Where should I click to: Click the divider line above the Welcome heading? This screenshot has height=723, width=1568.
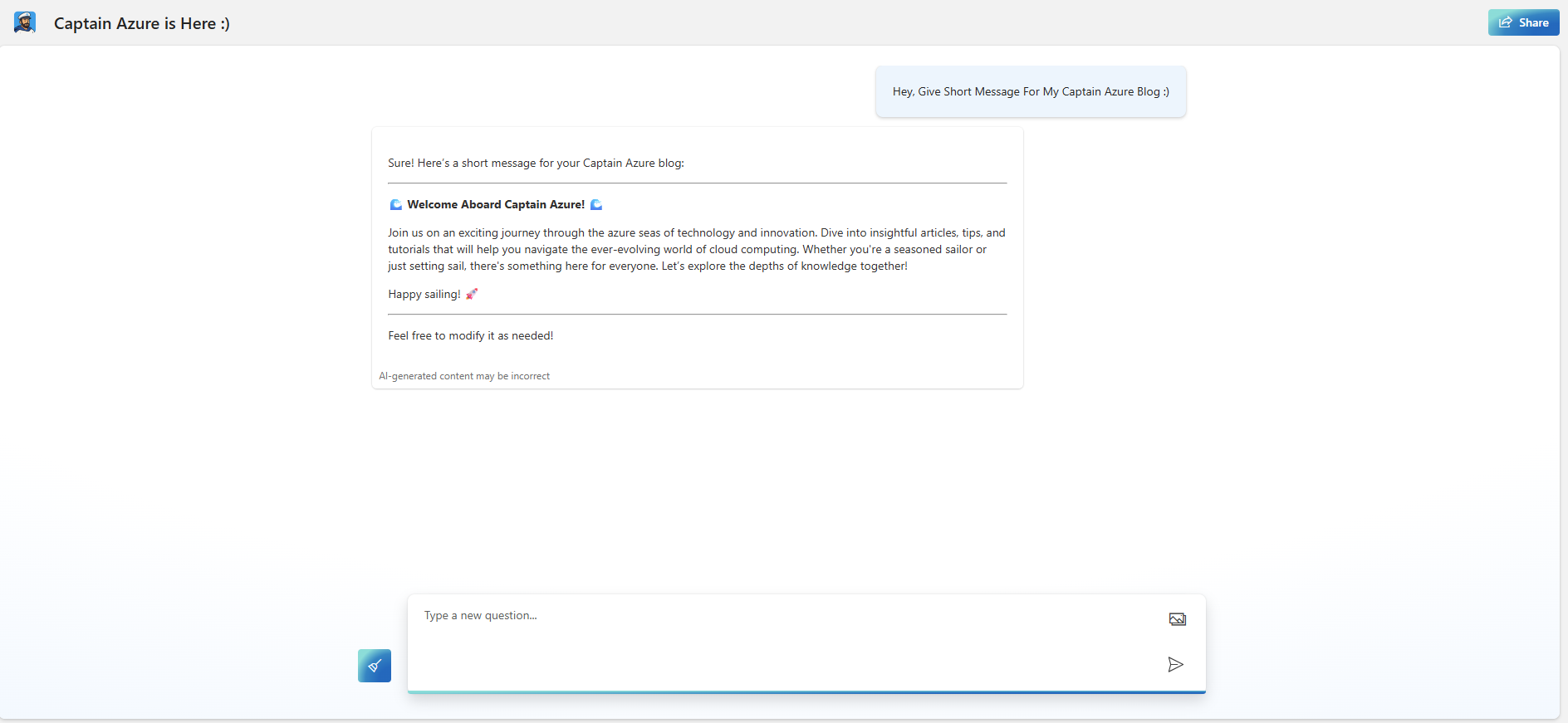[x=697, y=183]
